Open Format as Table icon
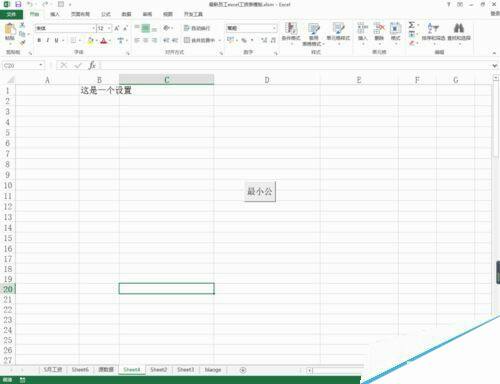 (313, 28)
